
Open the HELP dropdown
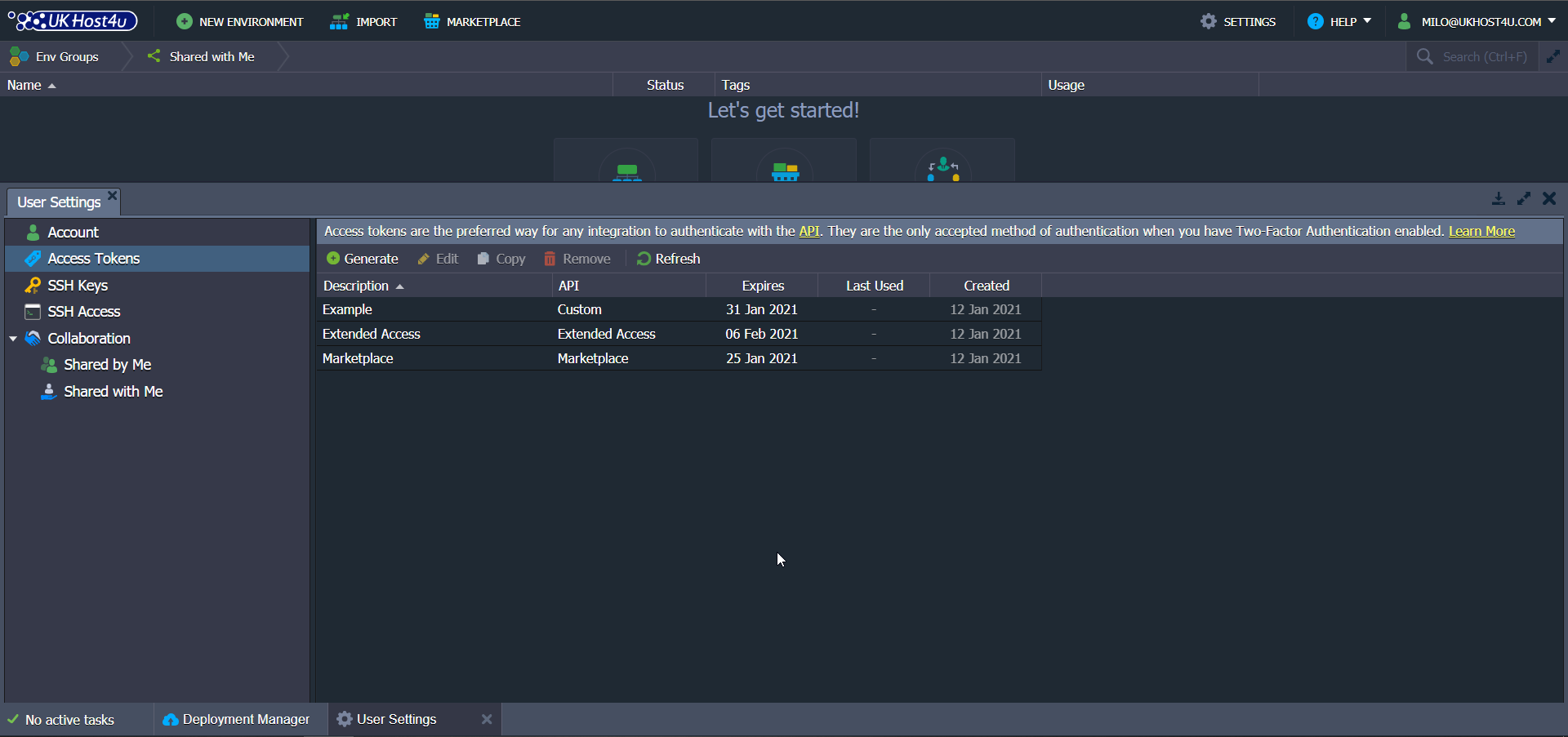[1339, 21]
